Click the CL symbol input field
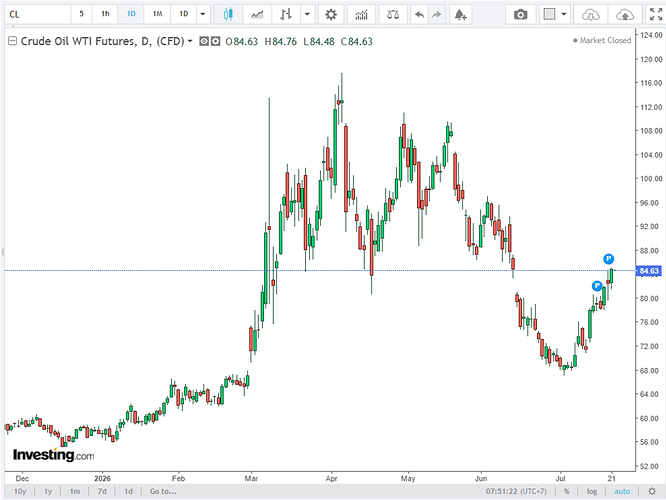 click(x=38, y=14)
